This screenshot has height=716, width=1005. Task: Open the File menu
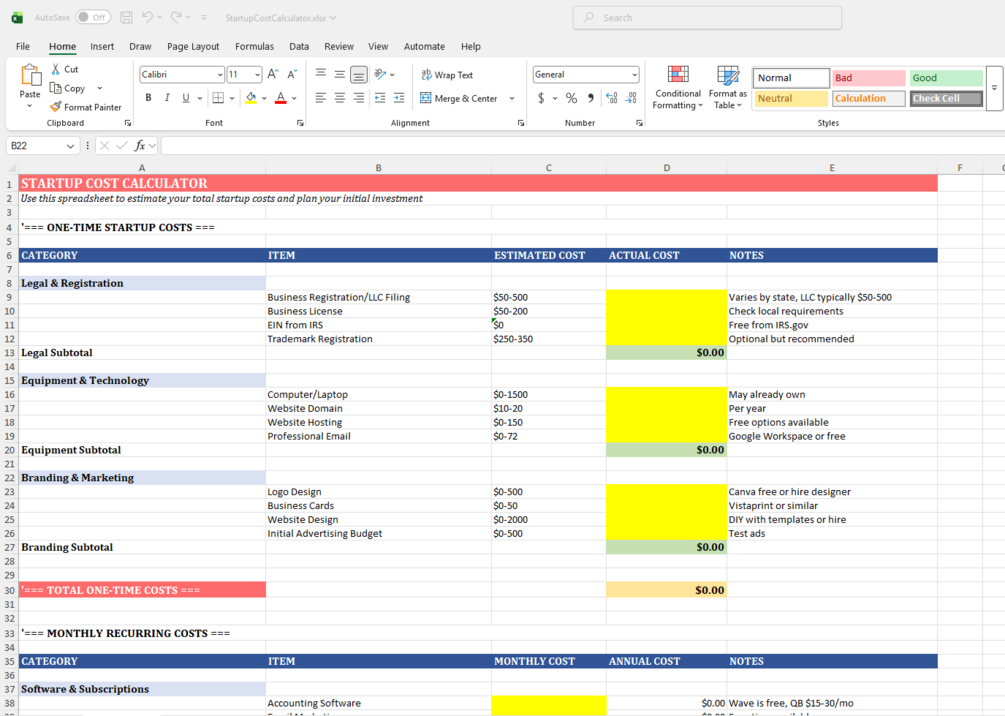point(23,46)
